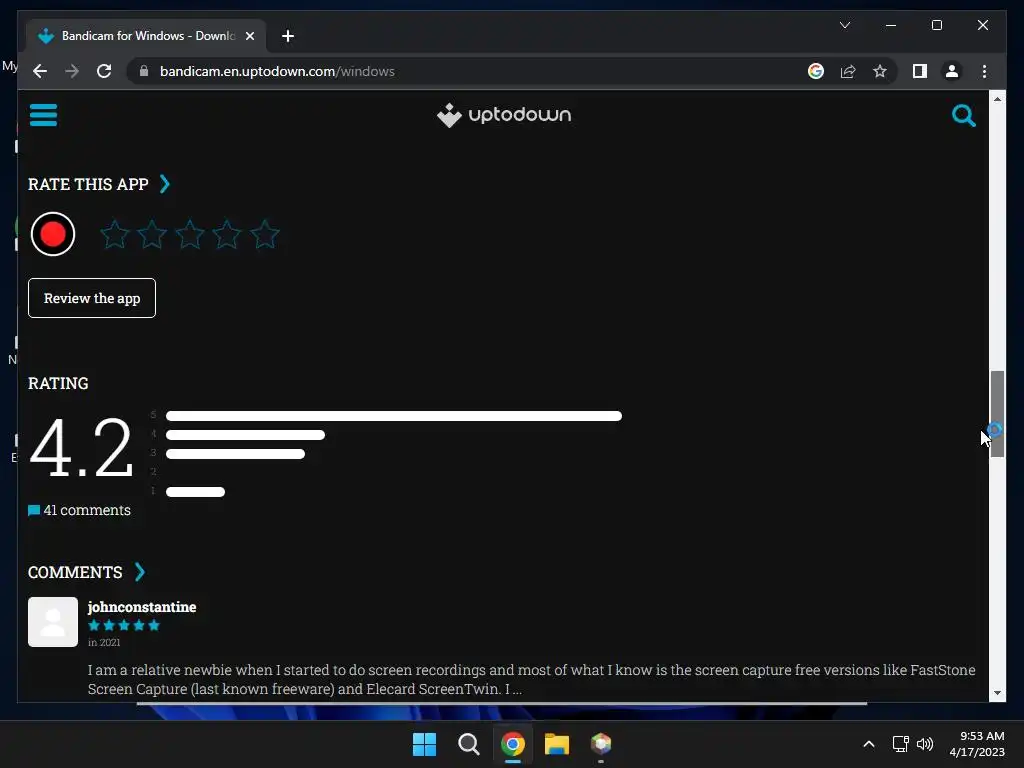Select the Bandicam for Windows tab

(x=146, y=36)
